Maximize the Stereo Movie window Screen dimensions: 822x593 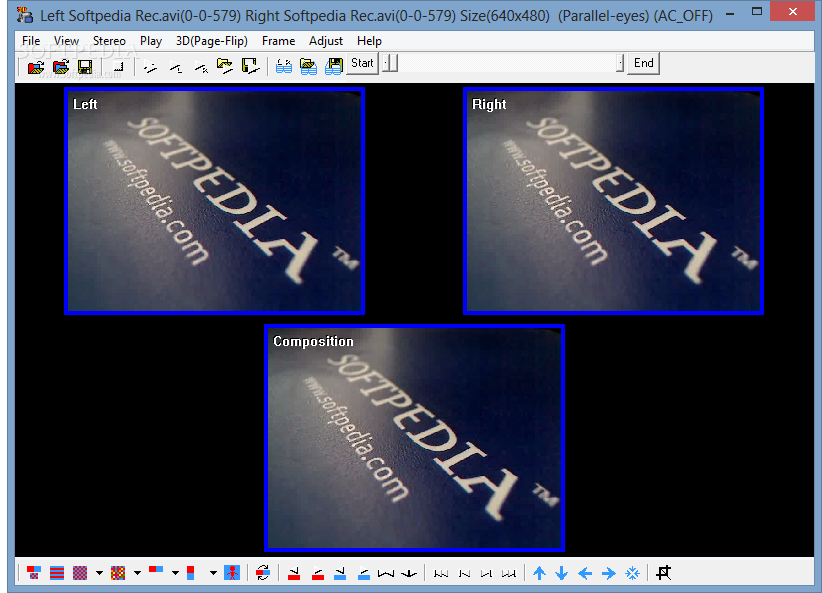coord(756,11)
